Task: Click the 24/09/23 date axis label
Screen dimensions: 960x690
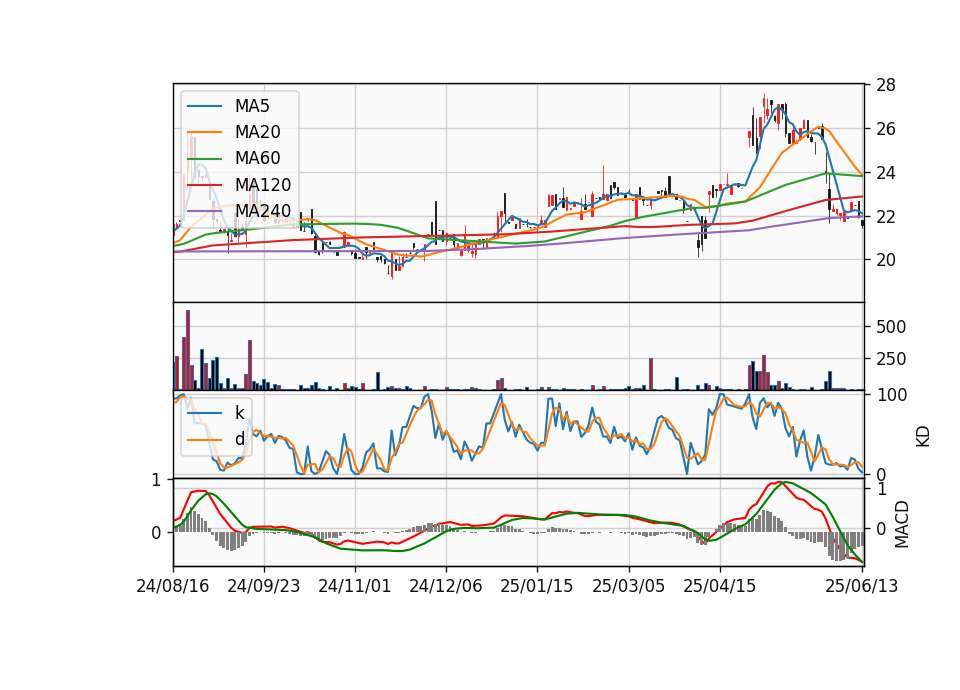Action: pyautogui.click(x=264, y=586)
